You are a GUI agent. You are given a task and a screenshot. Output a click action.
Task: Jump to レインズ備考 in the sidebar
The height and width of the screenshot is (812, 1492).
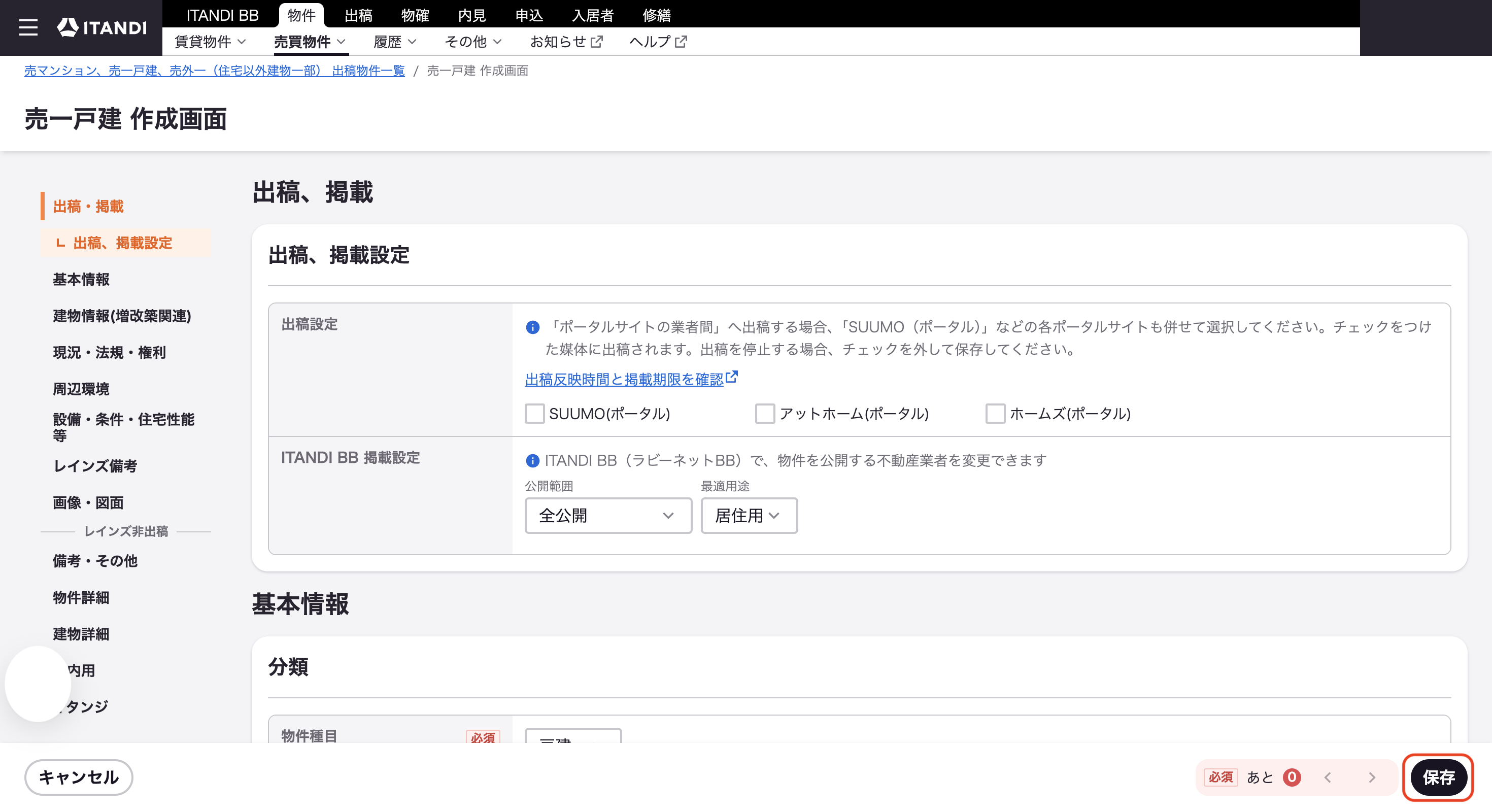tap(95, 466)
